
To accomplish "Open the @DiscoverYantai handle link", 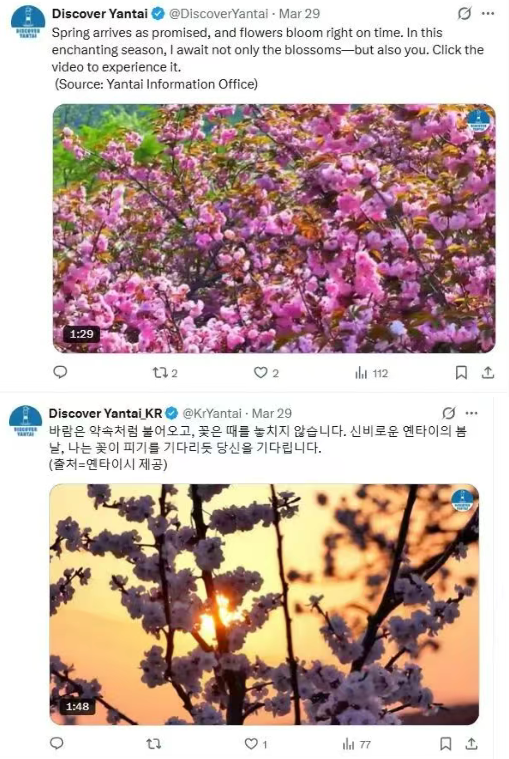I will pyautogui.click(x=218, y=14).
